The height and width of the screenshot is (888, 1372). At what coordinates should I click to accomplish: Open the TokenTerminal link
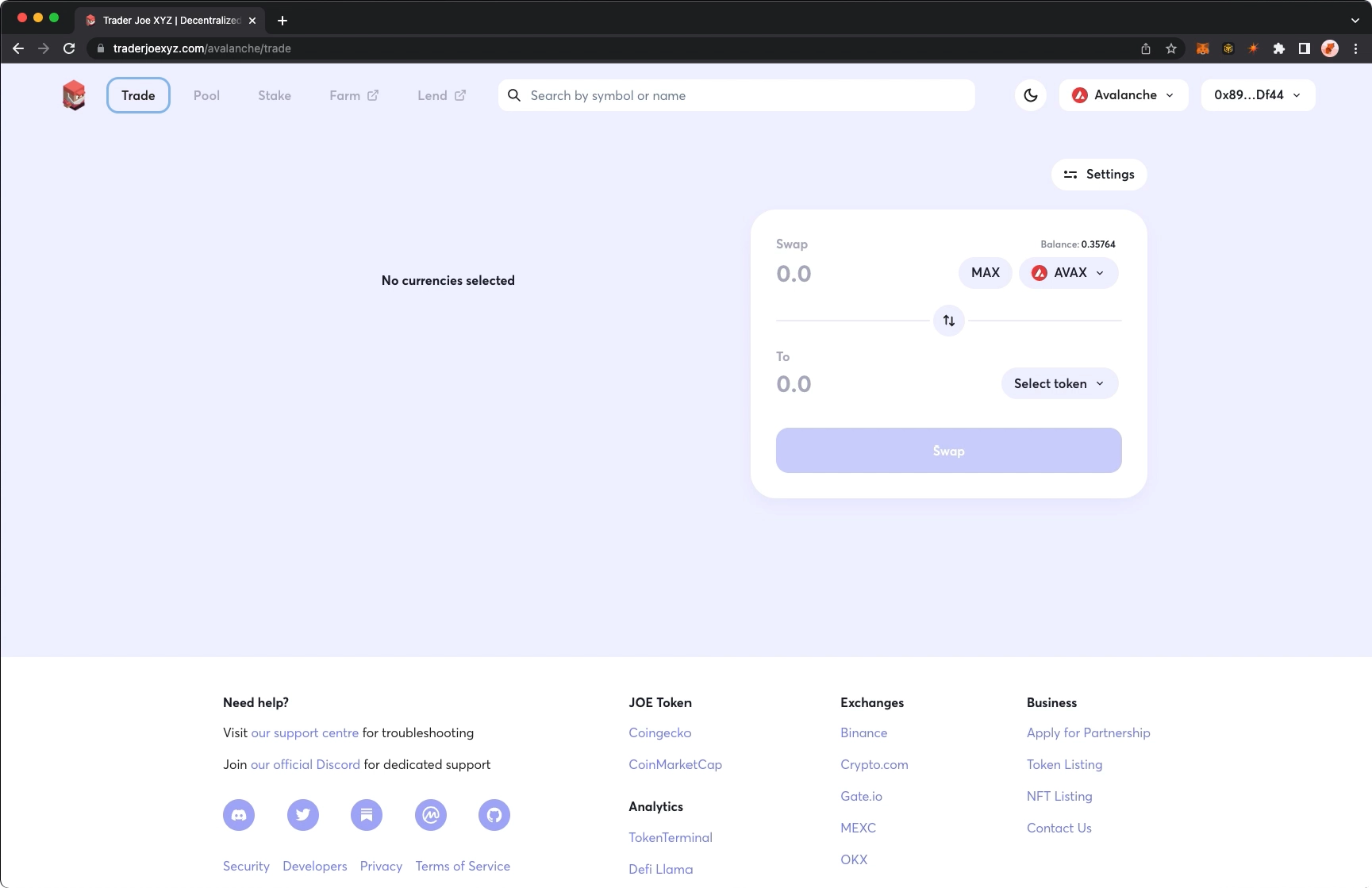coord(671,837)
